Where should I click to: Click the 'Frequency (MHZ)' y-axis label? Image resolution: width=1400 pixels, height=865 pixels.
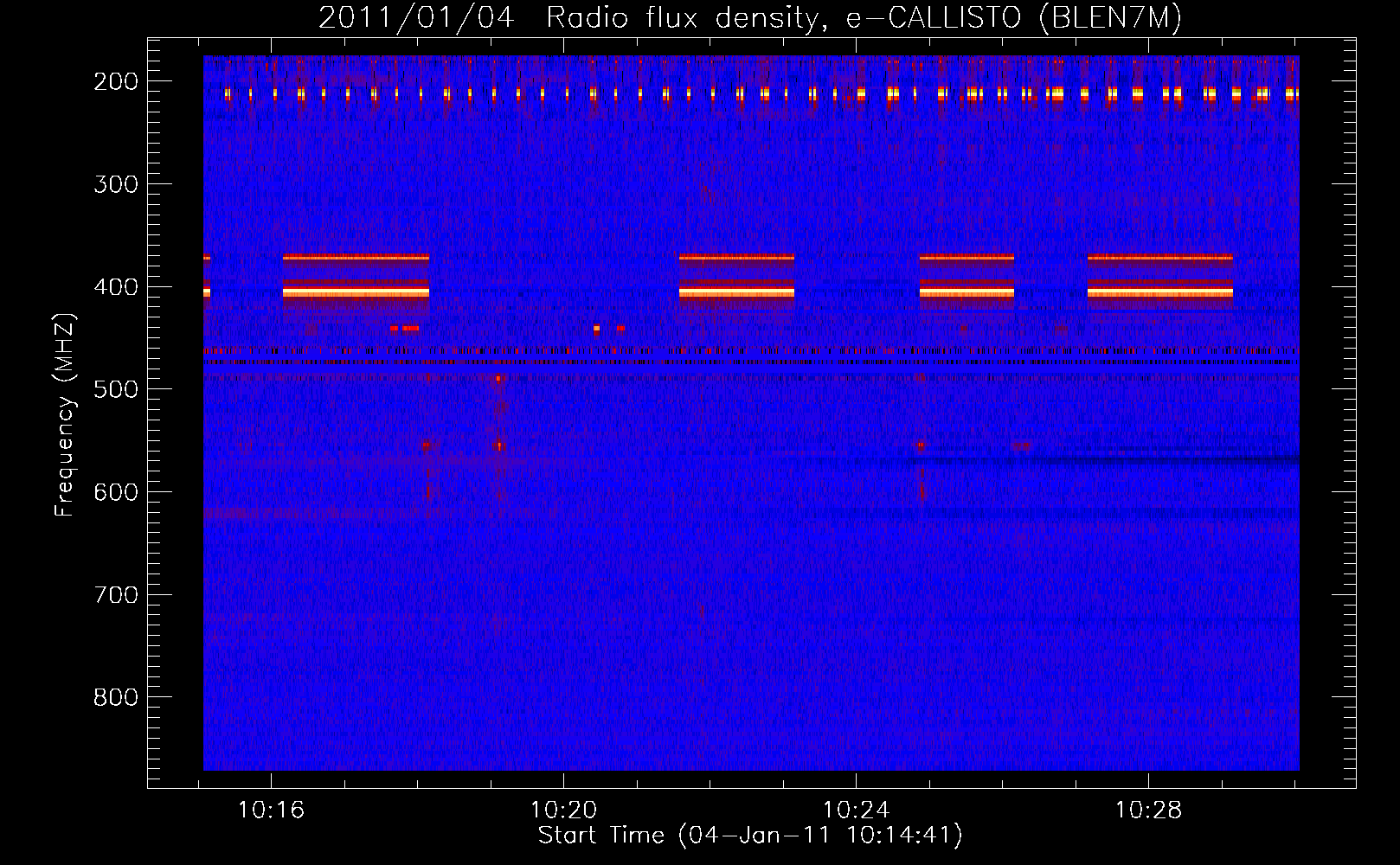65,414
